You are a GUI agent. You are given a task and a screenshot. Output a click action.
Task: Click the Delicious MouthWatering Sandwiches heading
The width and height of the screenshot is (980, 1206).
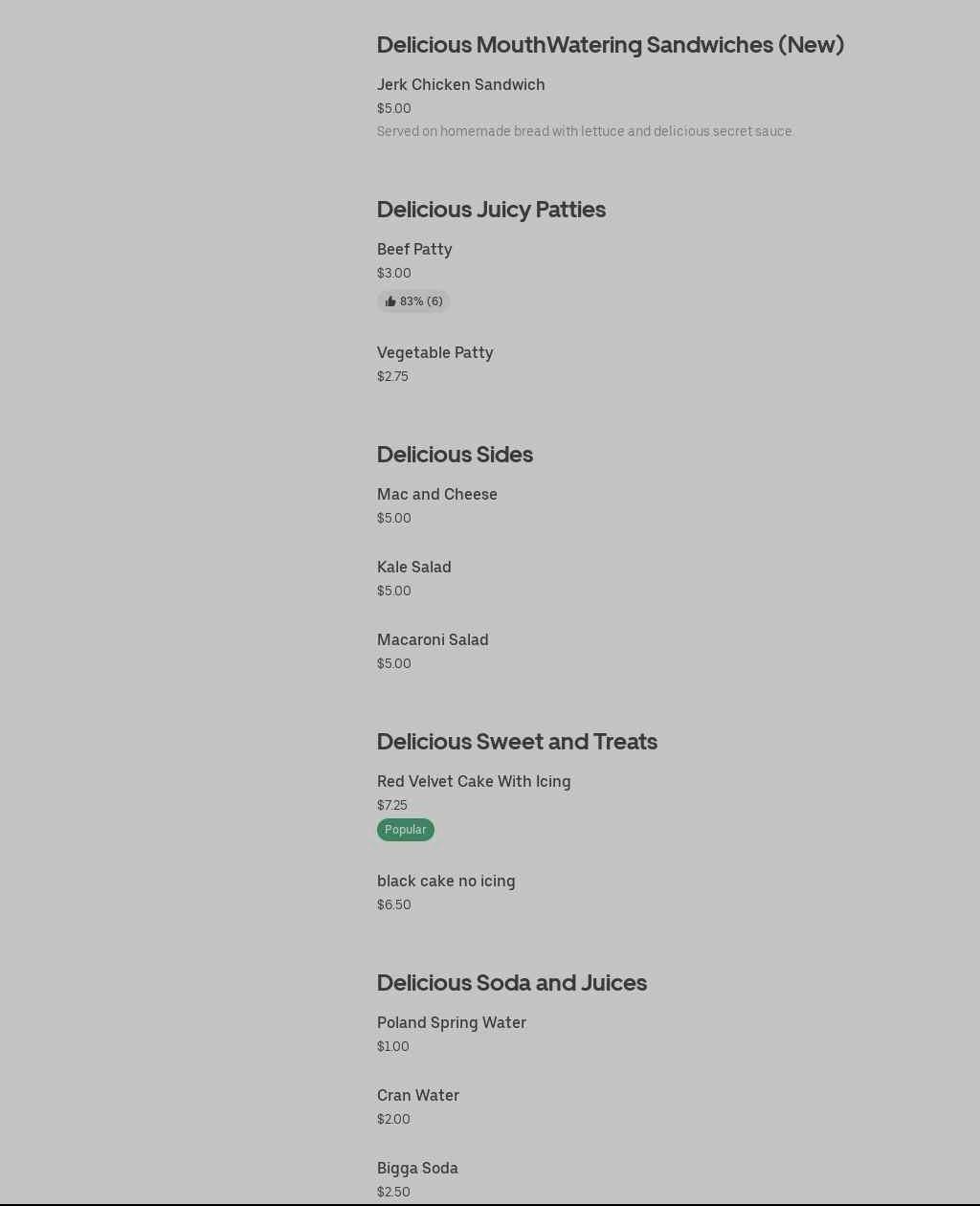coord(610,45)
